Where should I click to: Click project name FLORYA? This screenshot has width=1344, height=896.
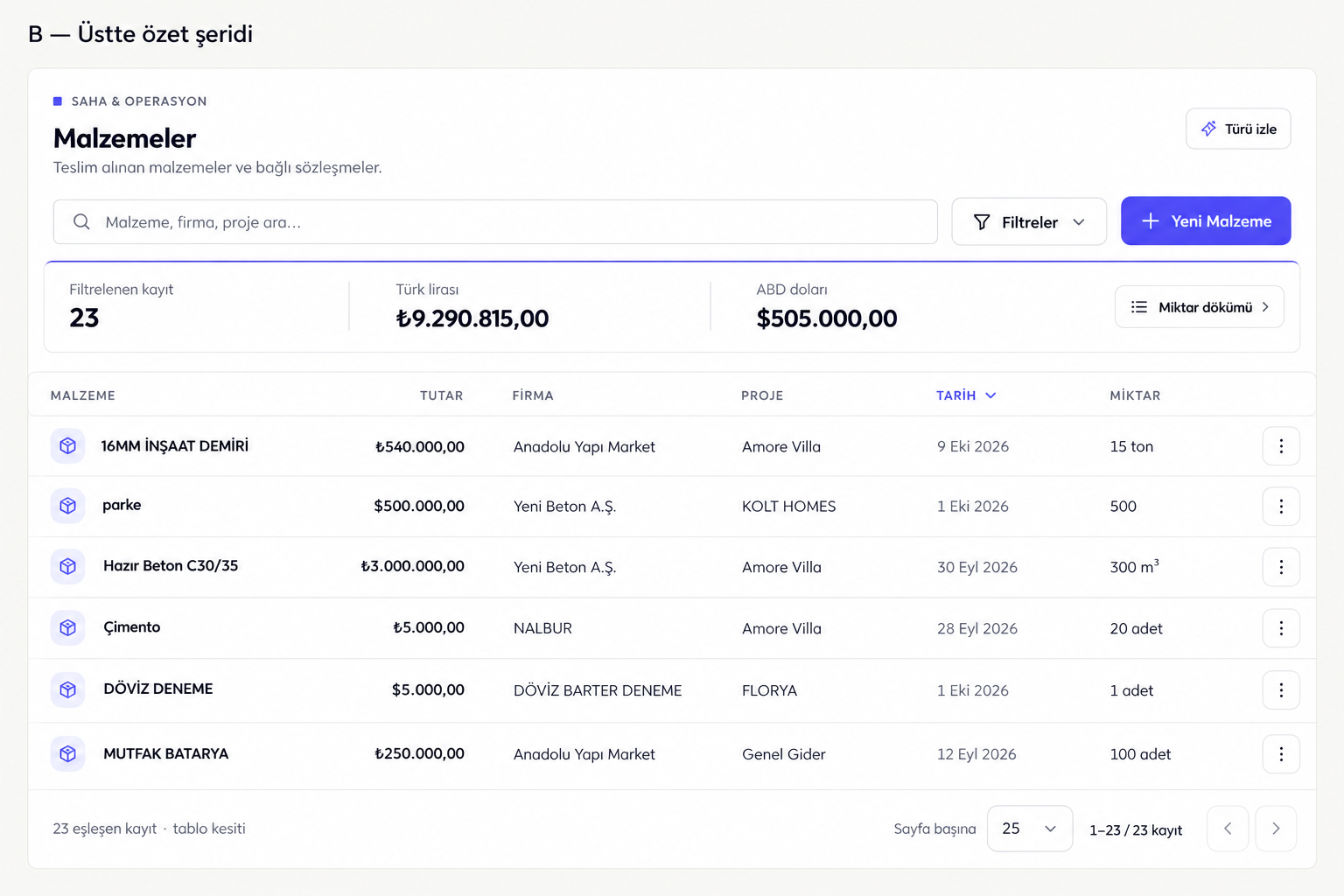(770, 690)
